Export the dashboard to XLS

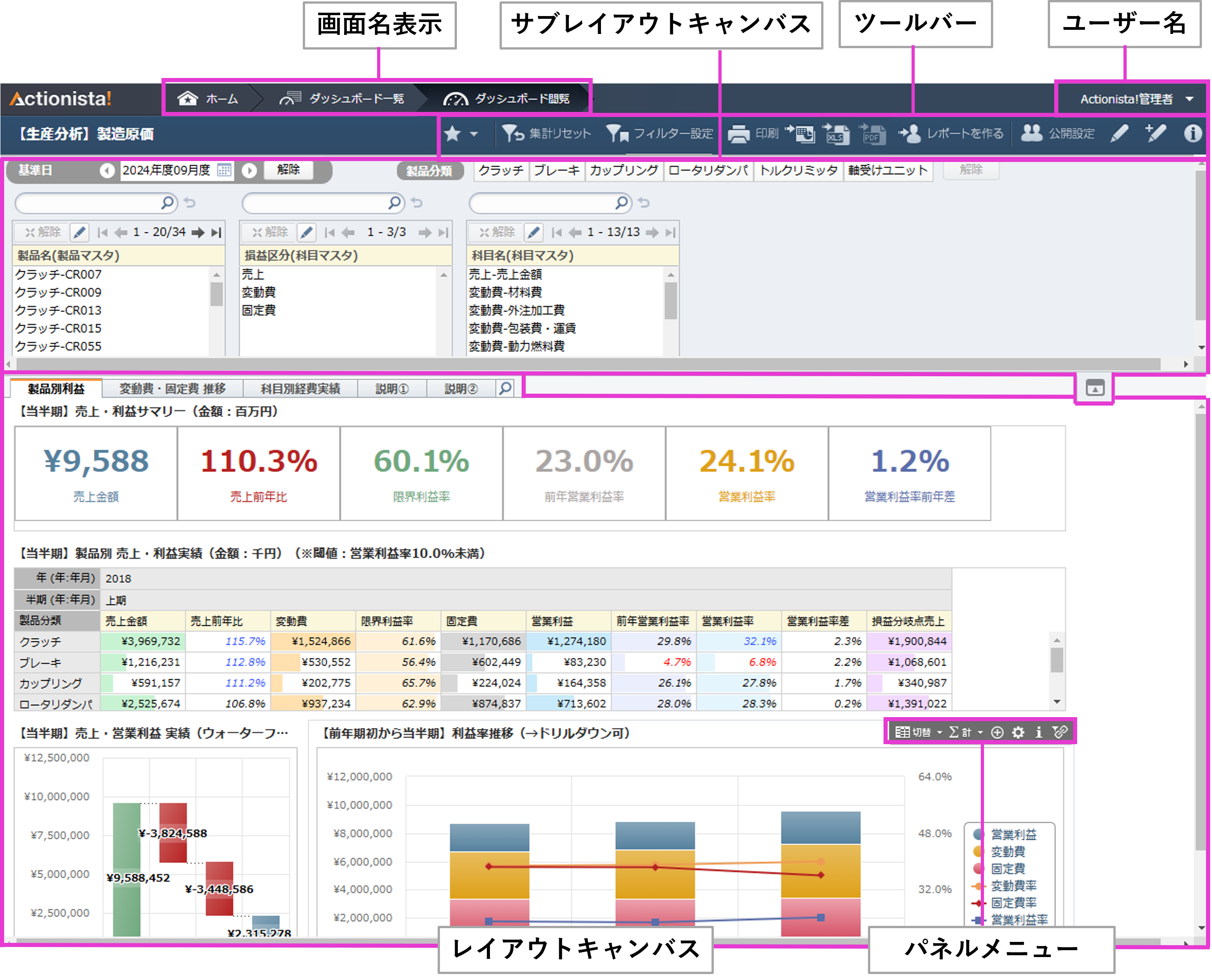pos(837,135)
